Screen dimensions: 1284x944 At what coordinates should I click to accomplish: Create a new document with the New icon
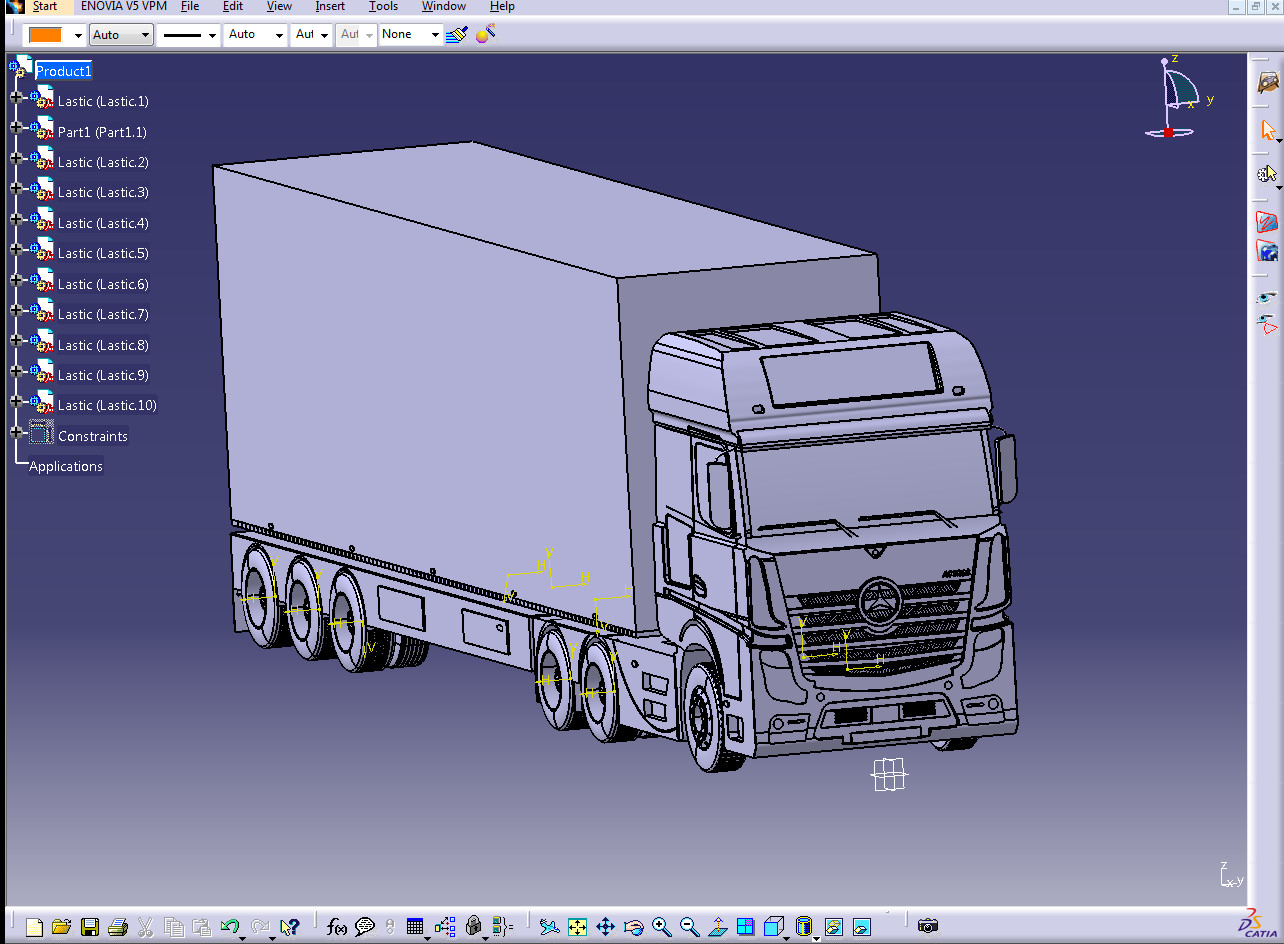point(34,927)
